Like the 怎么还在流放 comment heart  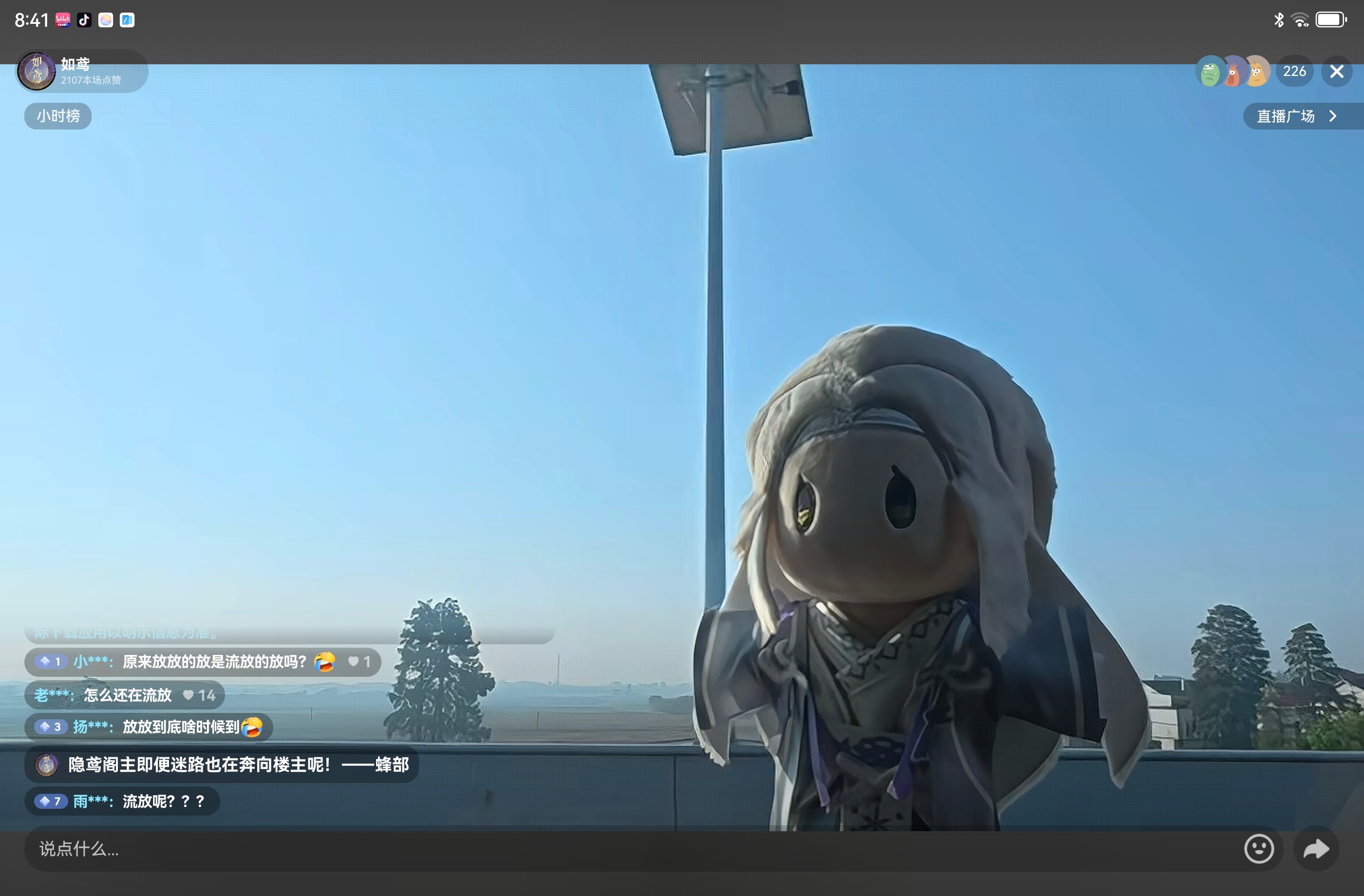tap(189, 695)
